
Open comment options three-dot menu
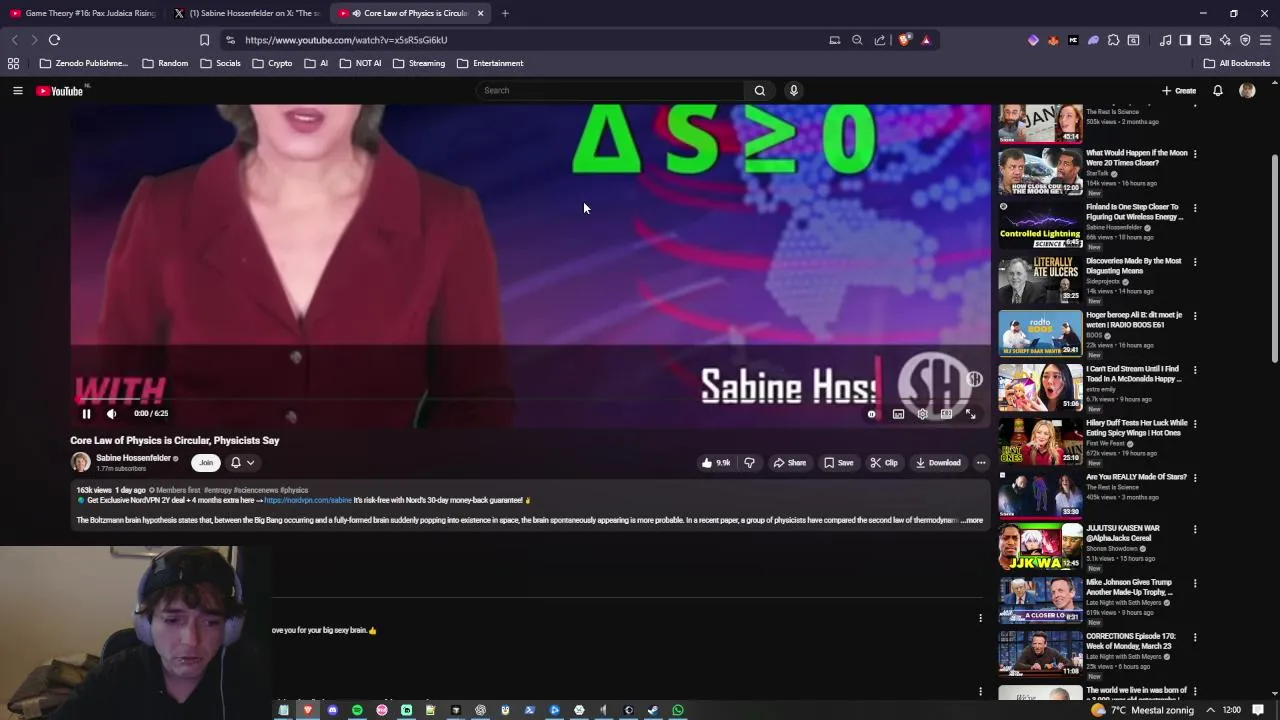coord(980,618)
